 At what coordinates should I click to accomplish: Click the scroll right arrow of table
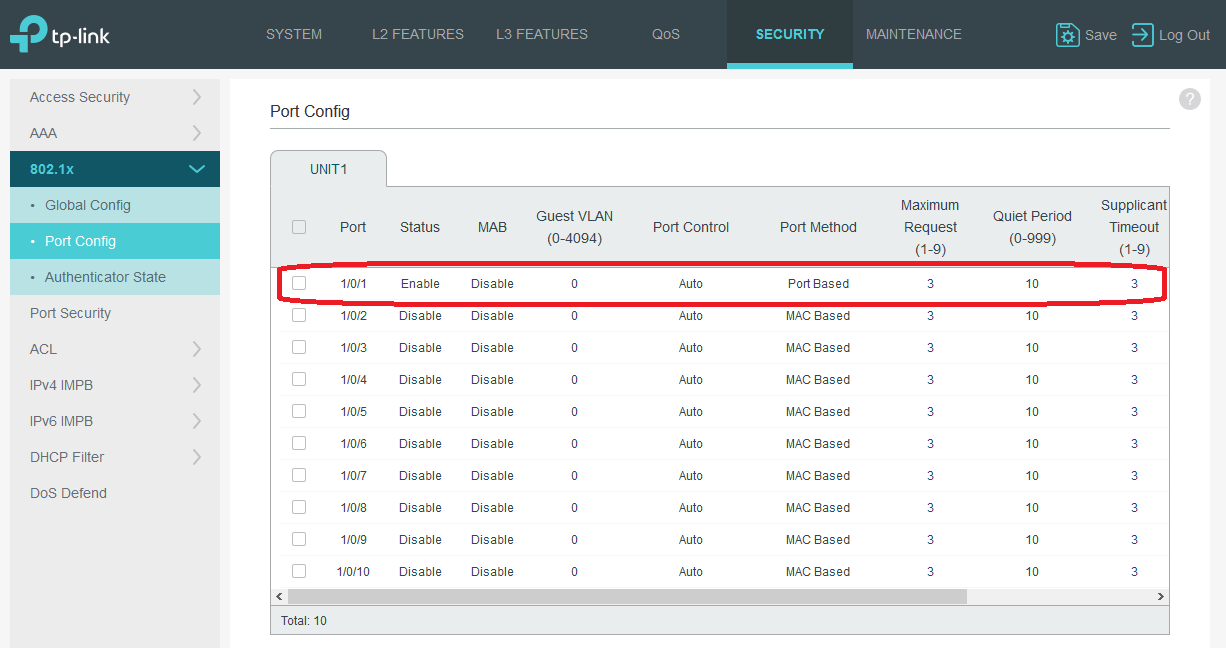click(1160, 596)
